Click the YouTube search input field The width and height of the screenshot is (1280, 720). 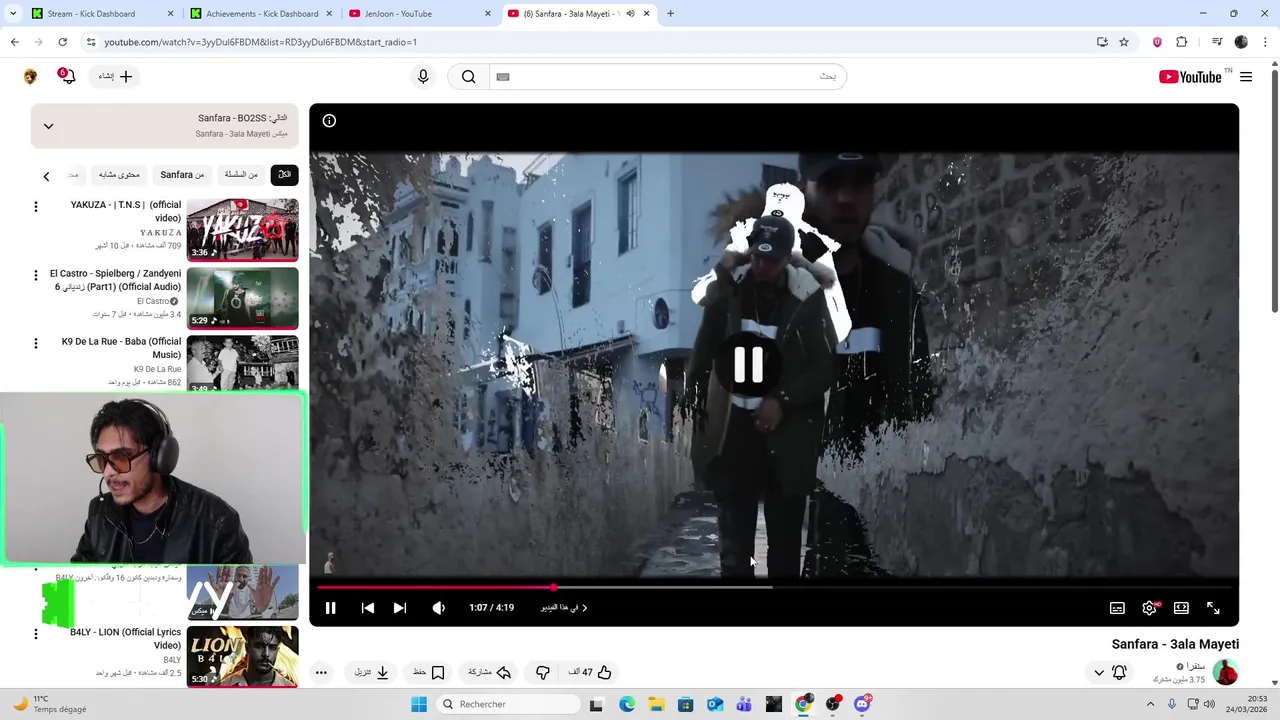point(668,77)
